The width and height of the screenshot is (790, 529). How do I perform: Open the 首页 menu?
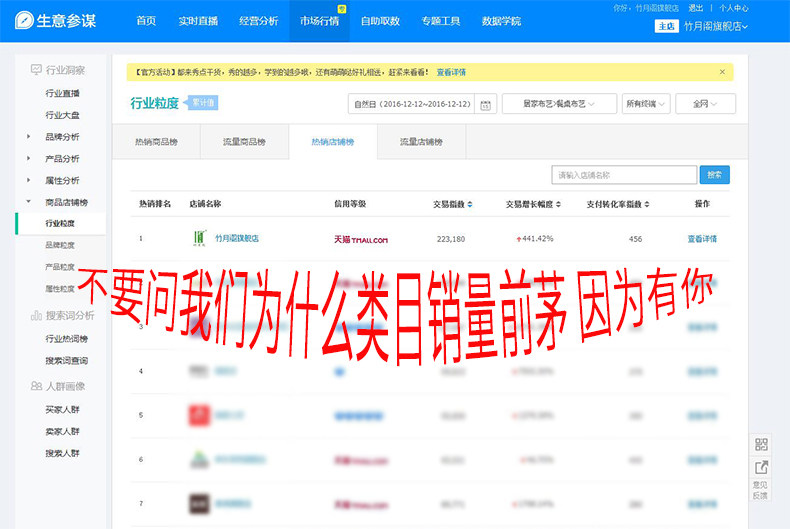pos(146,21)
